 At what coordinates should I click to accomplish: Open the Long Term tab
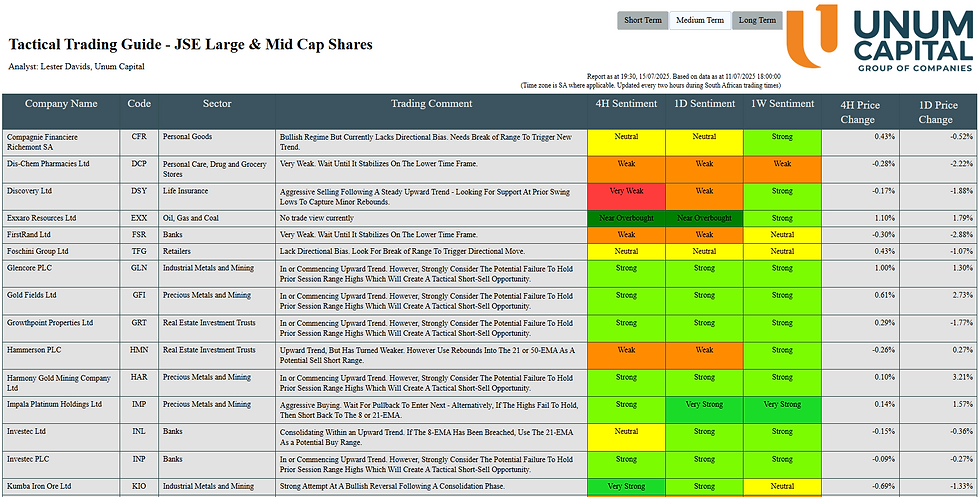tap(757, 20)
